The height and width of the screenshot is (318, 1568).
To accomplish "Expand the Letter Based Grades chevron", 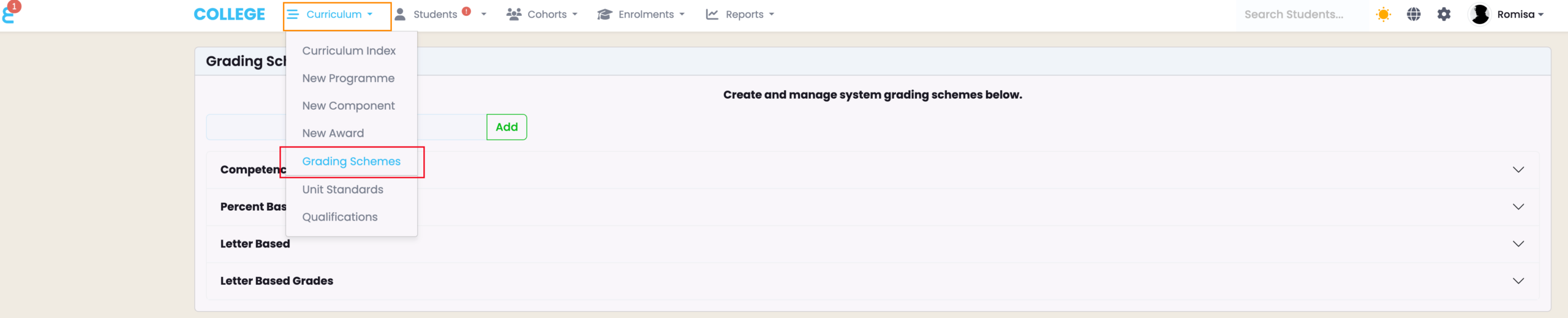I will [1518, 281].
